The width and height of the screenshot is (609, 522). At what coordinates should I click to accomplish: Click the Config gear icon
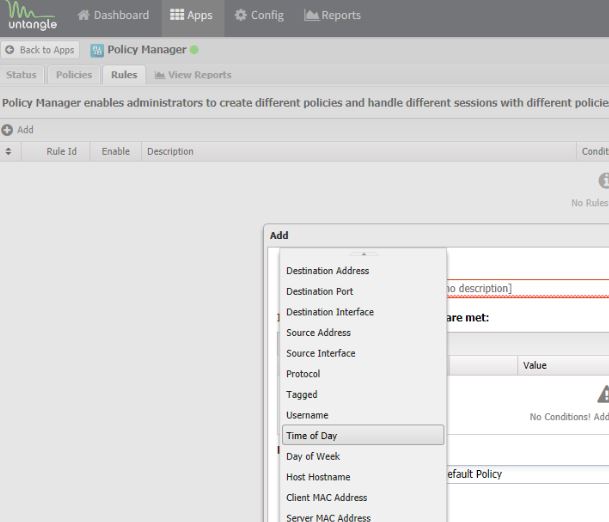[x=240, y=15]
